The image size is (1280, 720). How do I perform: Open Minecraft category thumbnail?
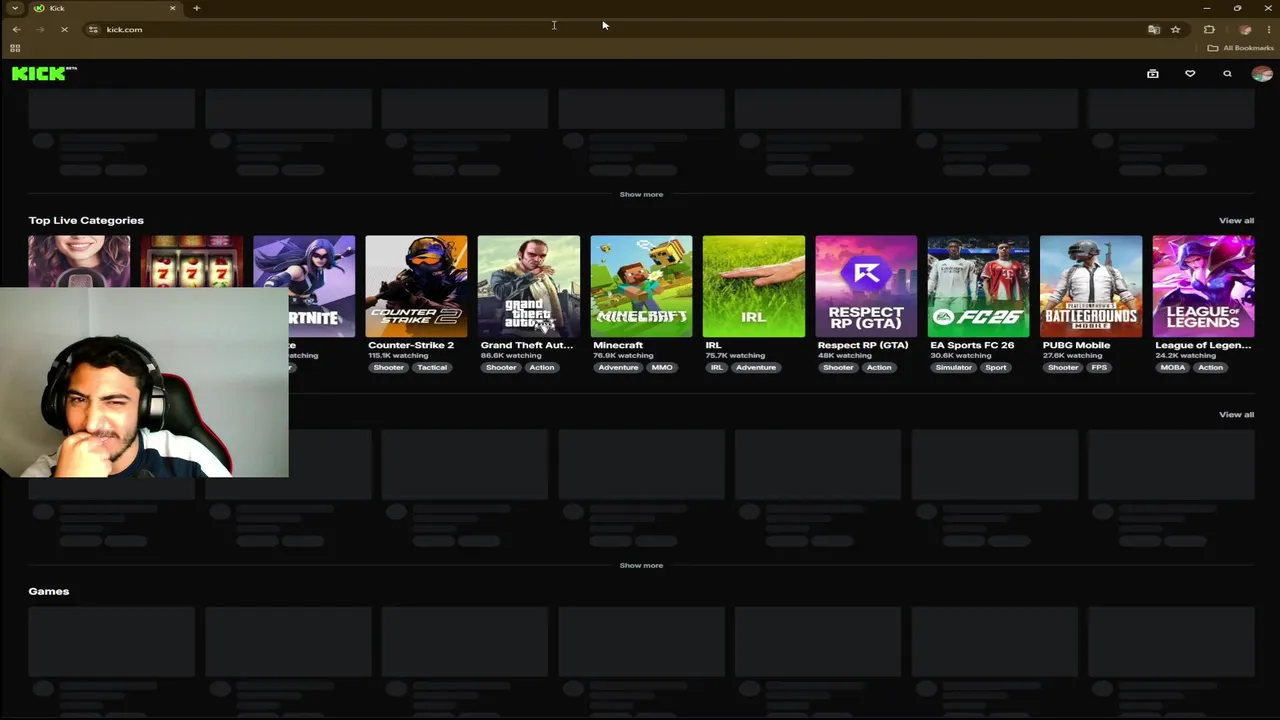[641, 286]
